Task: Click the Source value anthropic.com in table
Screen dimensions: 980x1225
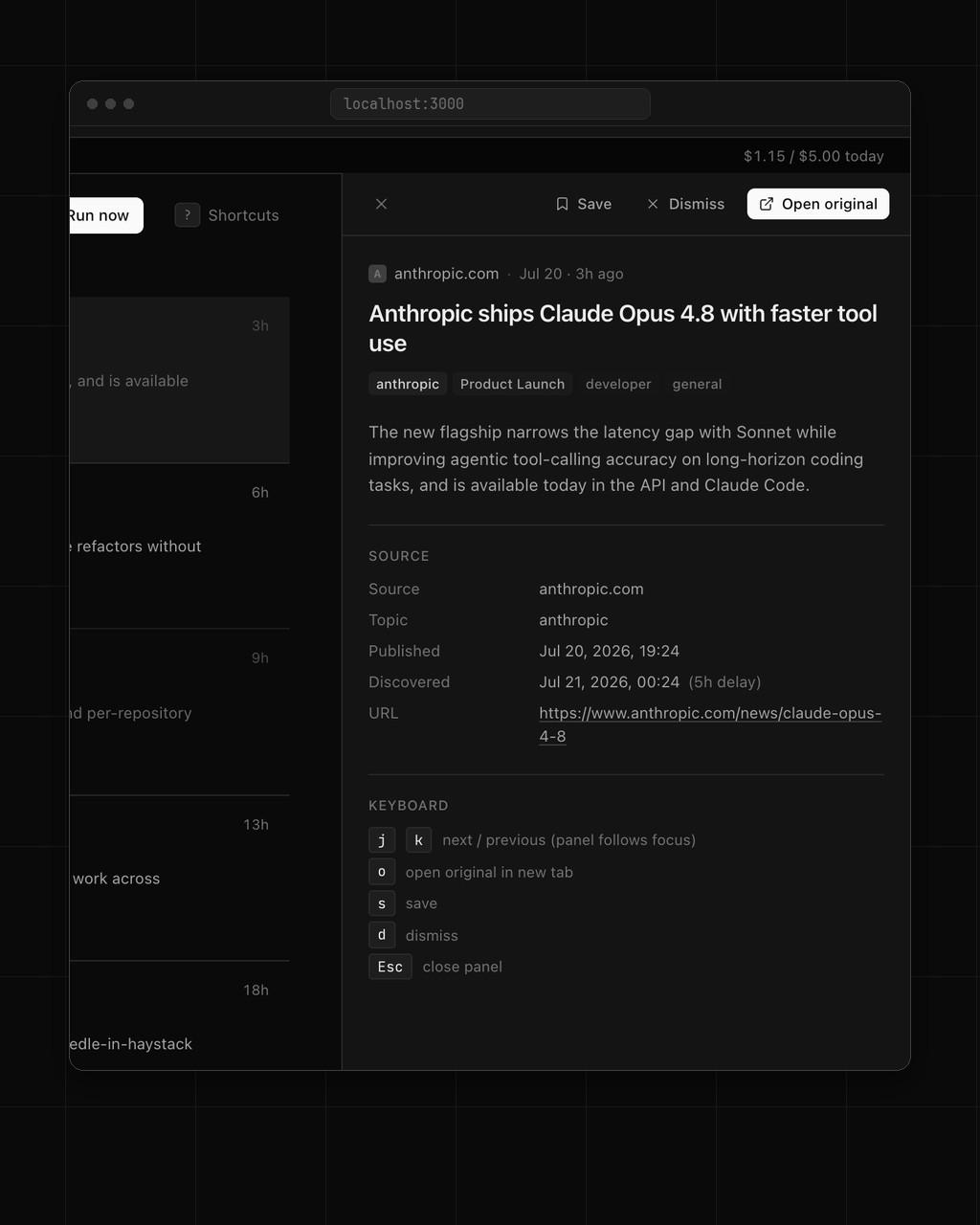Action: pos(591,589)
